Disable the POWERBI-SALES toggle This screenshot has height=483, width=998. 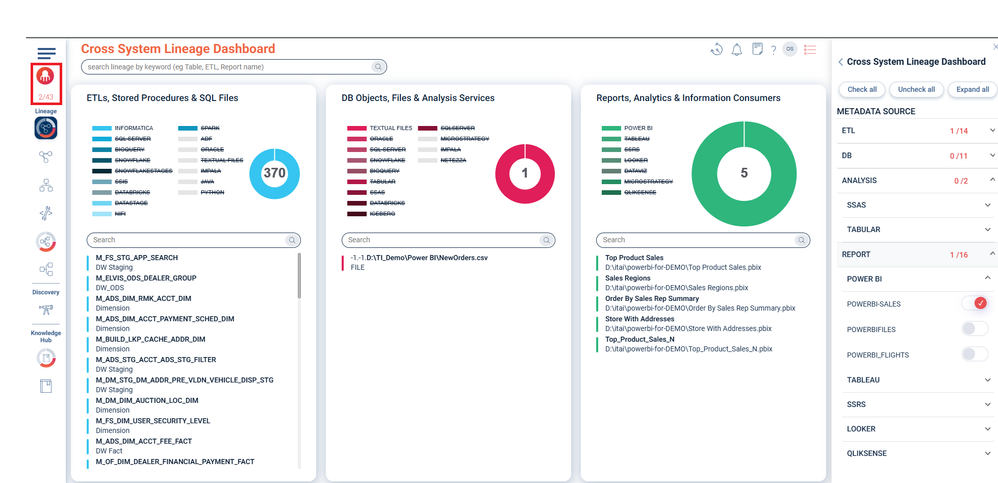[974, 303]
